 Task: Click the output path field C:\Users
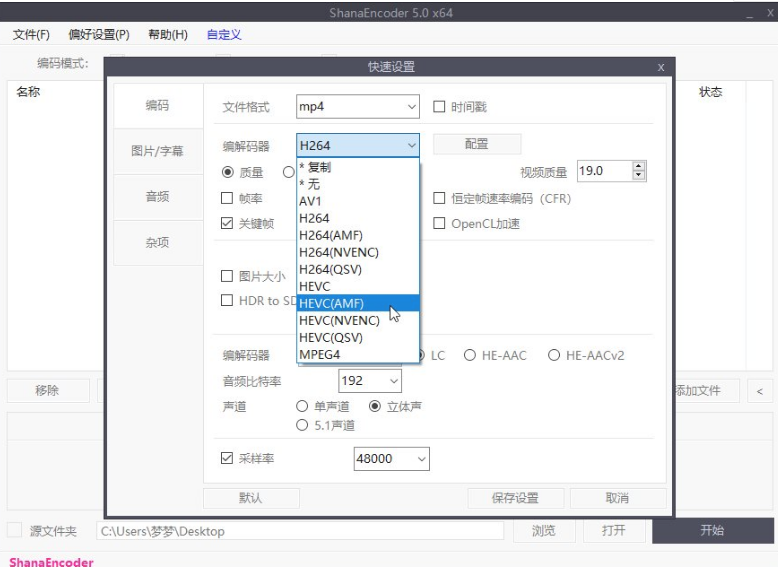pos(300,531)
